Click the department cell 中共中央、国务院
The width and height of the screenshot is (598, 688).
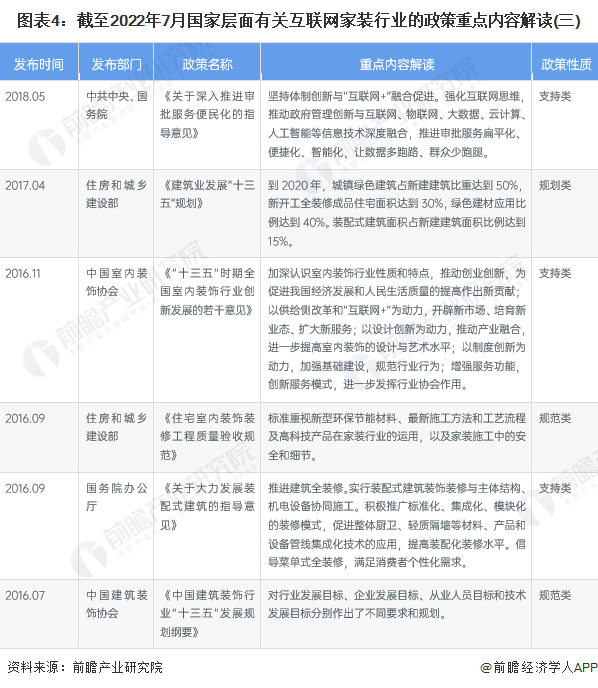(116, 105)
